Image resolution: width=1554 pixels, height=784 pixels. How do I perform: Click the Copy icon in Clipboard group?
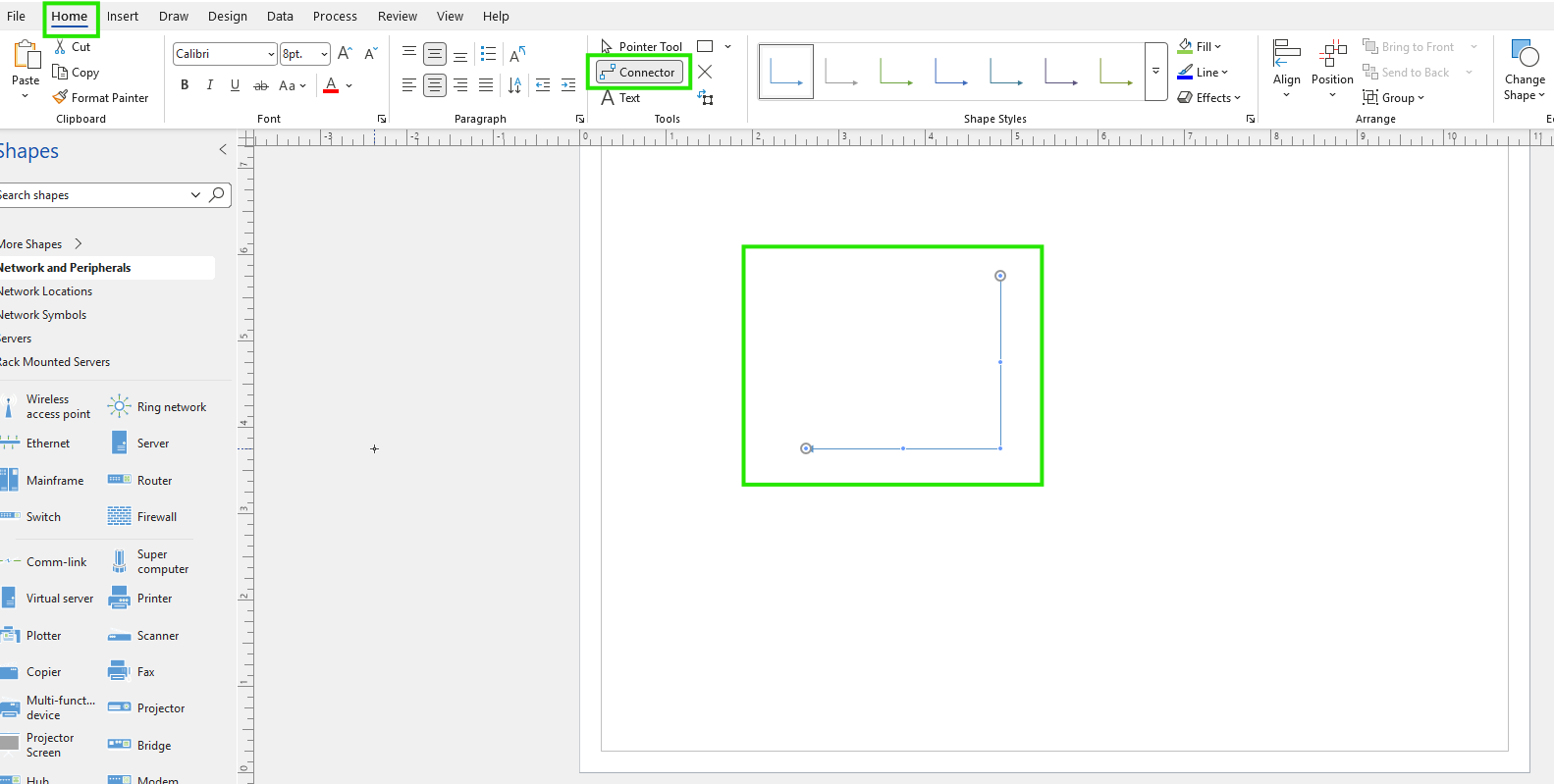pyautogui.click(x=60, y=72)
